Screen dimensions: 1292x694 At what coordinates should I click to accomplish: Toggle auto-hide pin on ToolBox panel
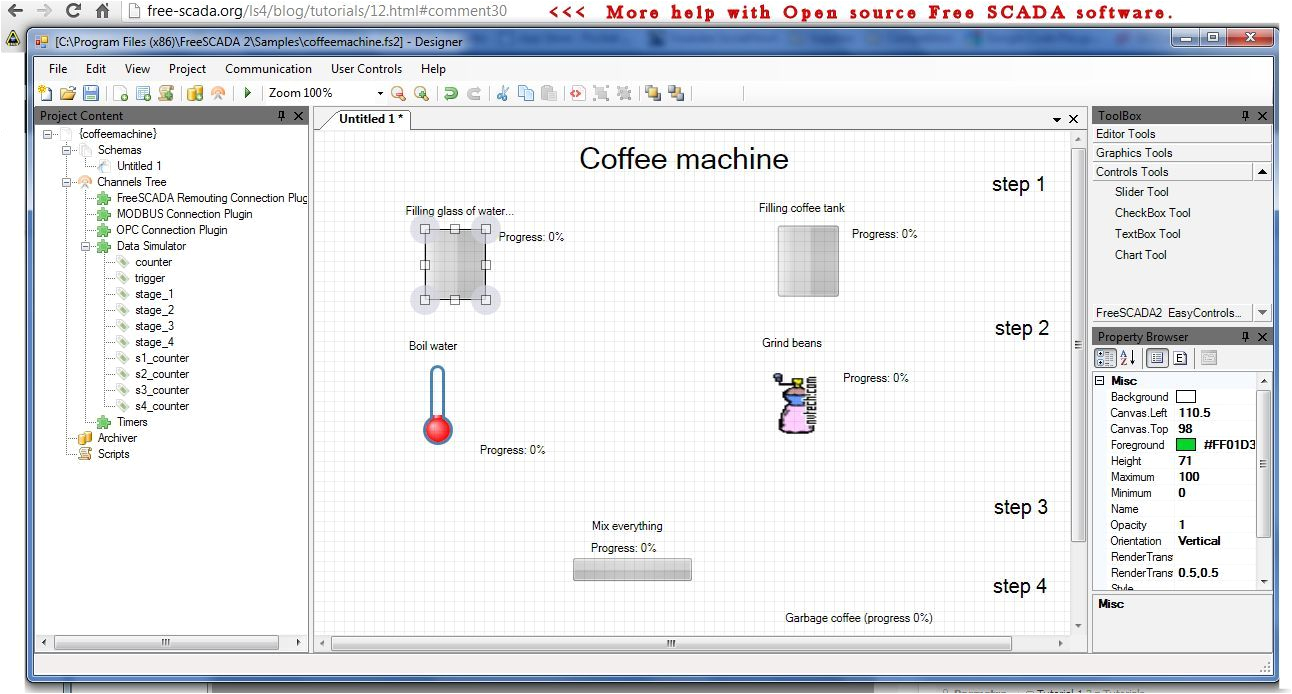coord(1246,115)
